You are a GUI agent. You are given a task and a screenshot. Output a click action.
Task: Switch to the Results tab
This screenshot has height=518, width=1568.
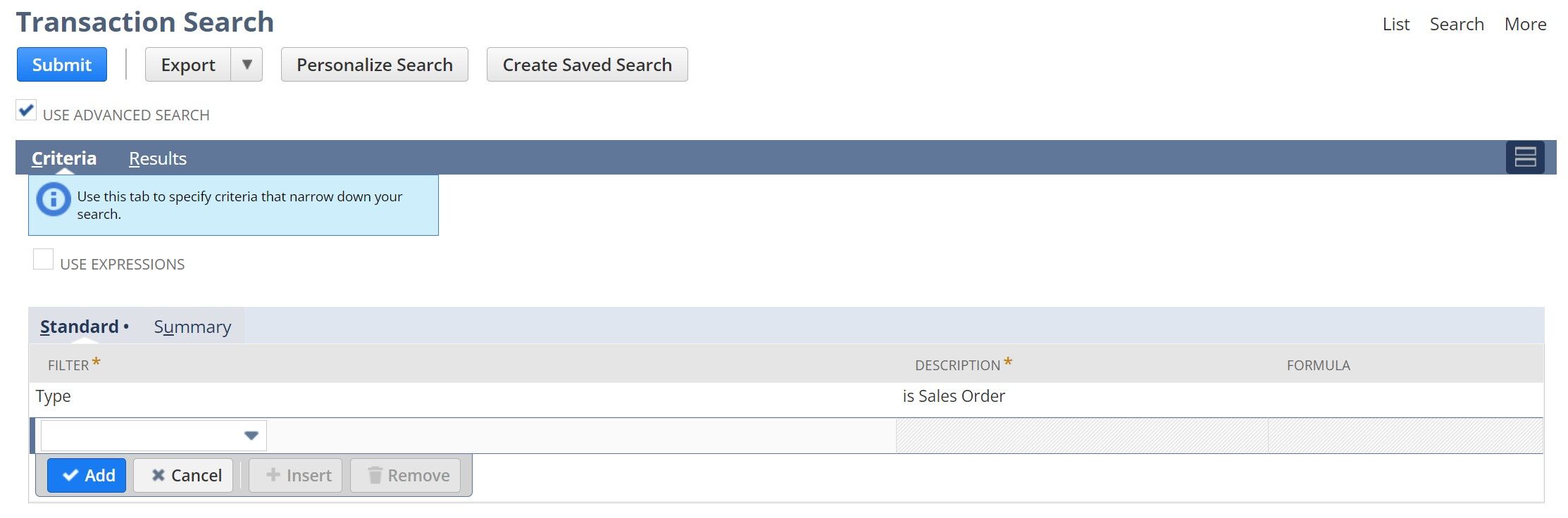tap(156, 158)
